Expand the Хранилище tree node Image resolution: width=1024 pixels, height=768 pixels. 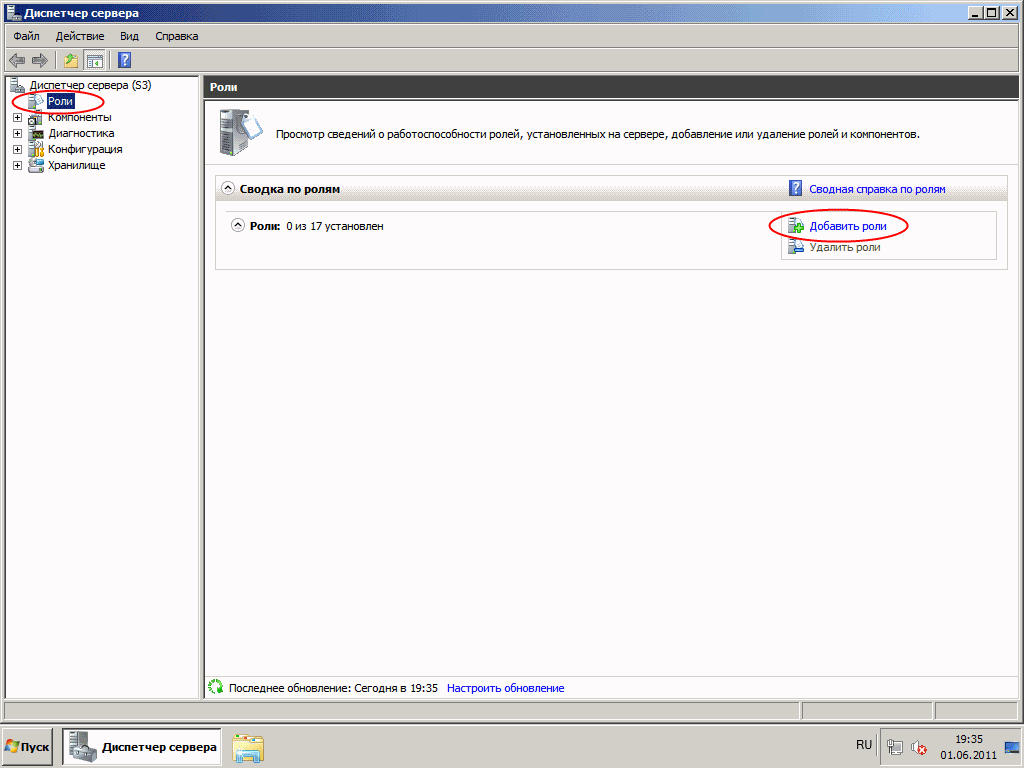pyautogui.click(x=18, y=165)
